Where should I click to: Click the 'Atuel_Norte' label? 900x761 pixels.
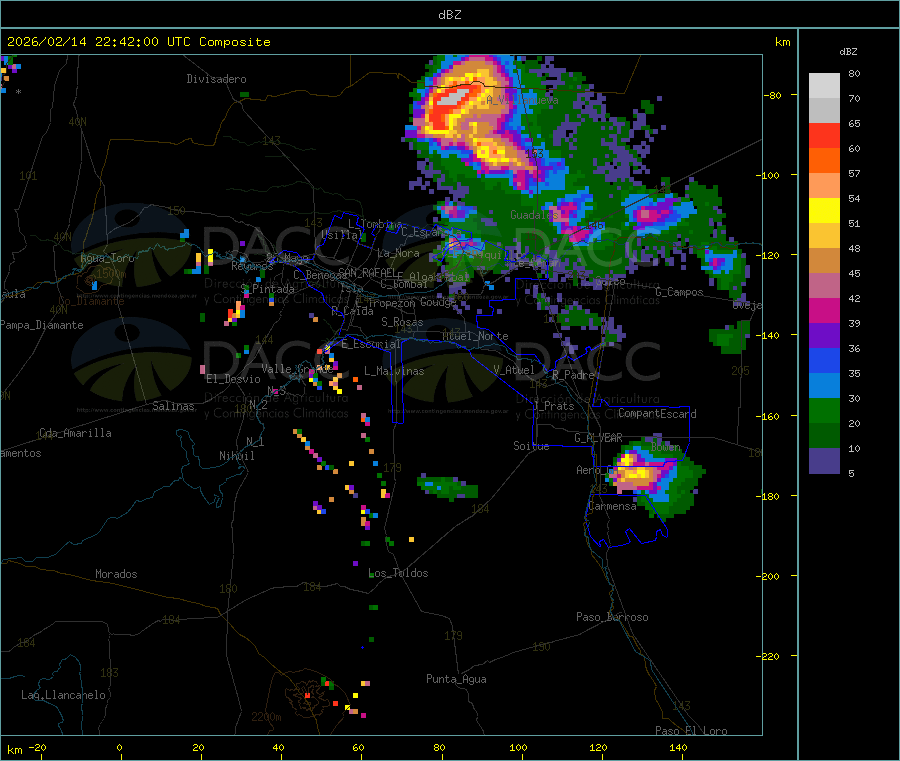point(475,336)
